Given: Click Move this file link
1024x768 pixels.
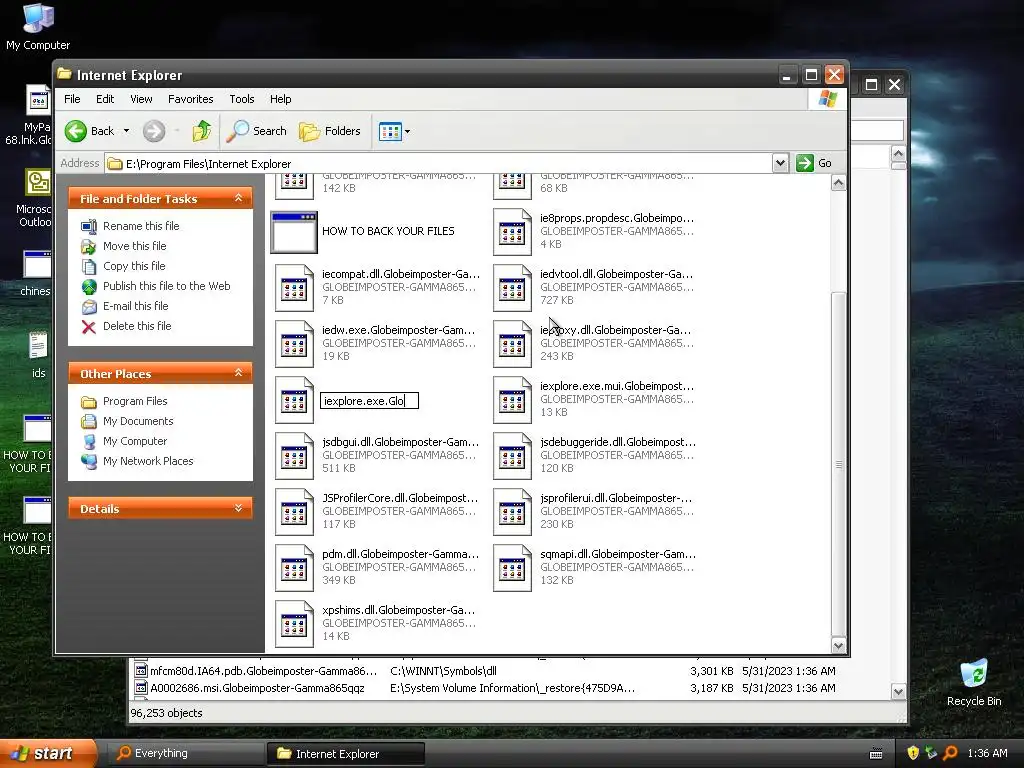Looking at the screenshot, I should pyautogui.click(x=135, y=246).
